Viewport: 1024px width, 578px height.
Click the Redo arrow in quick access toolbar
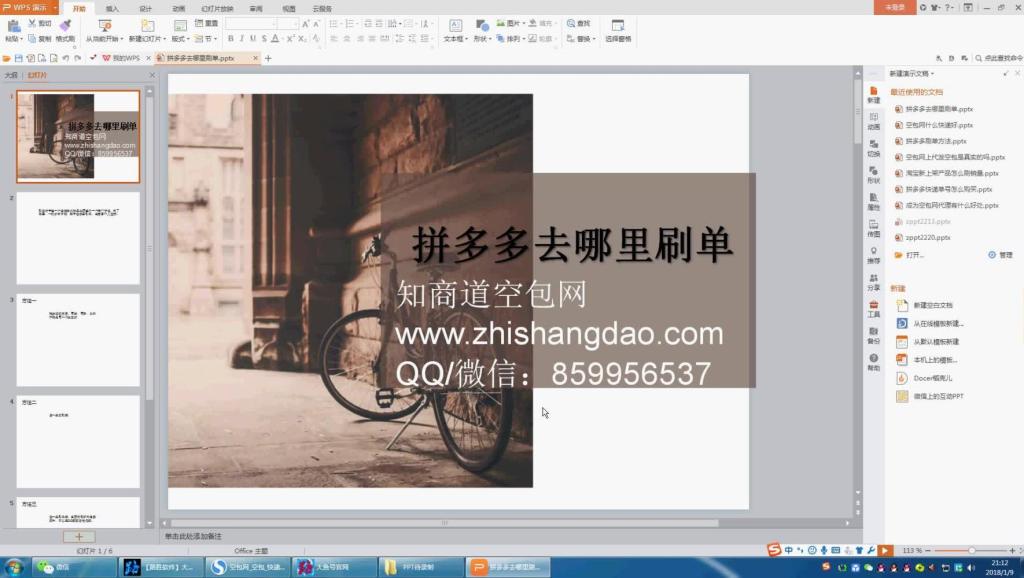(x=78, y=58)
